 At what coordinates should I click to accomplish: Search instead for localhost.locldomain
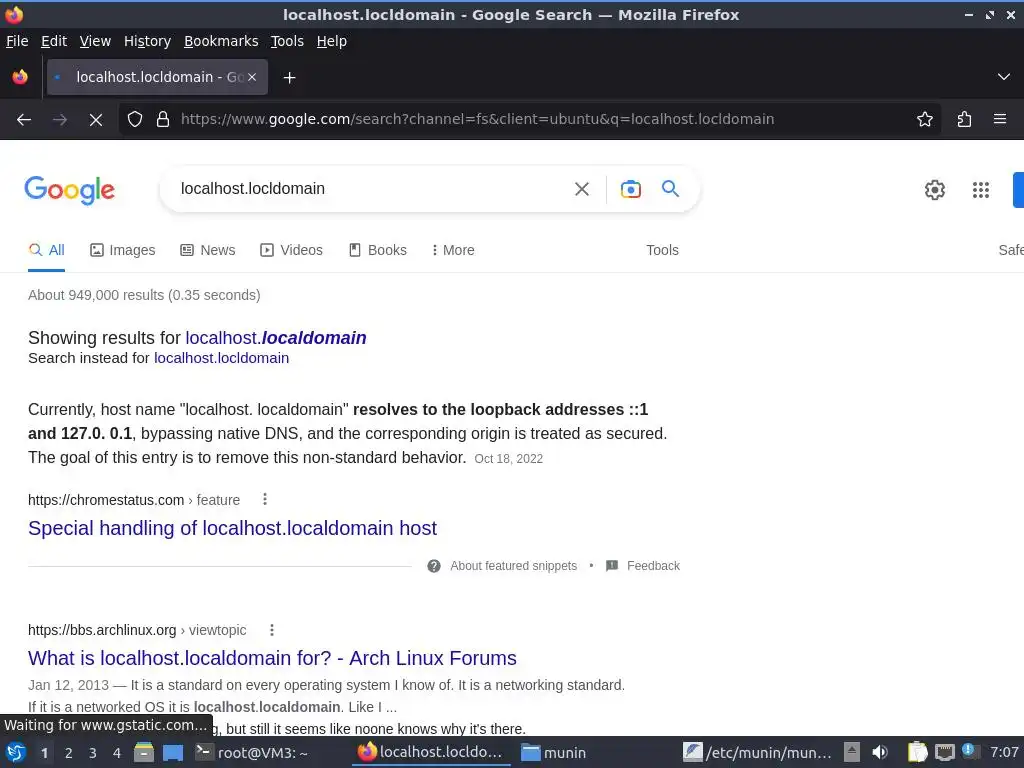221,358
